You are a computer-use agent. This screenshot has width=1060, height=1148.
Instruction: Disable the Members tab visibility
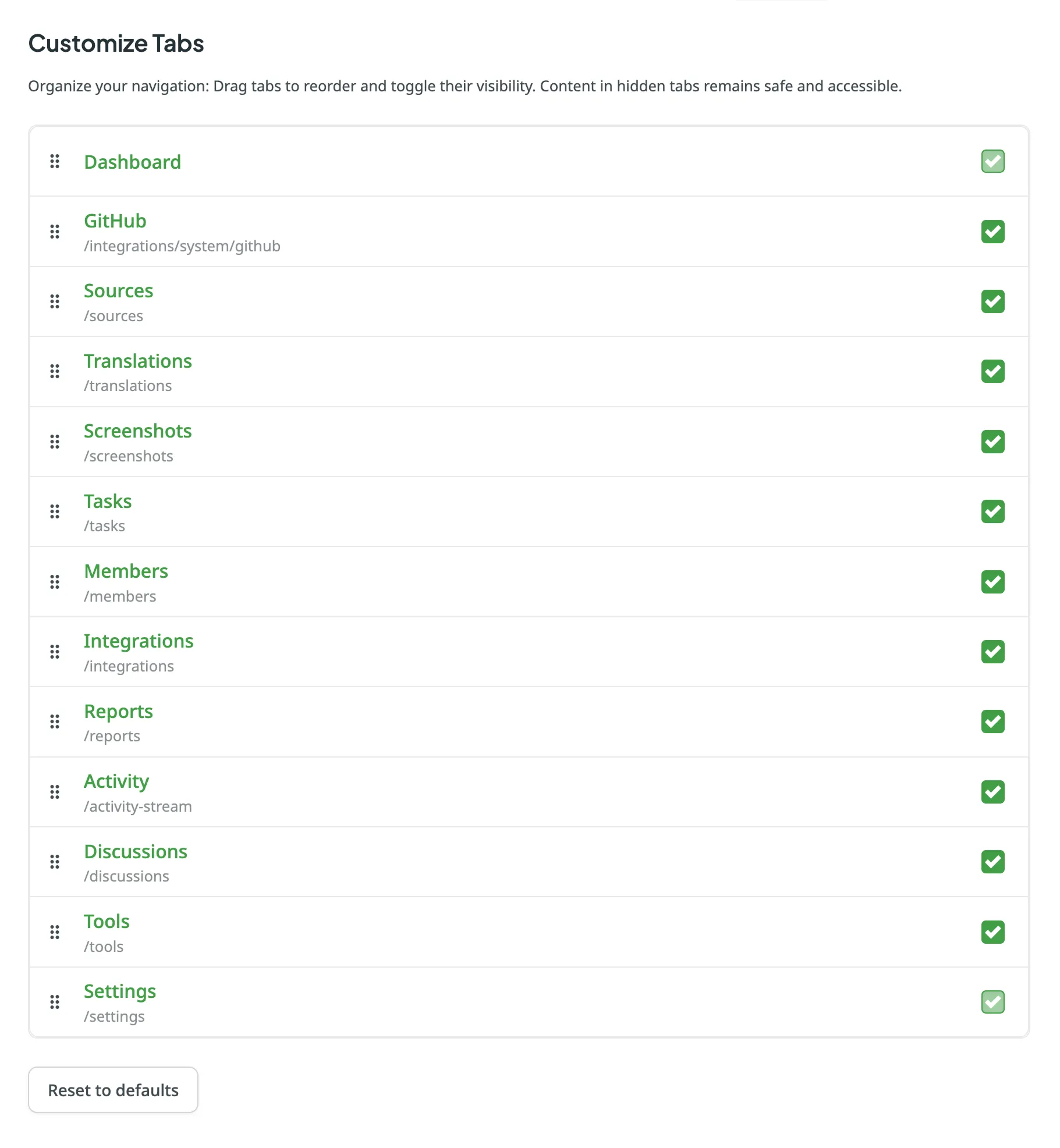tap(992, 582)
